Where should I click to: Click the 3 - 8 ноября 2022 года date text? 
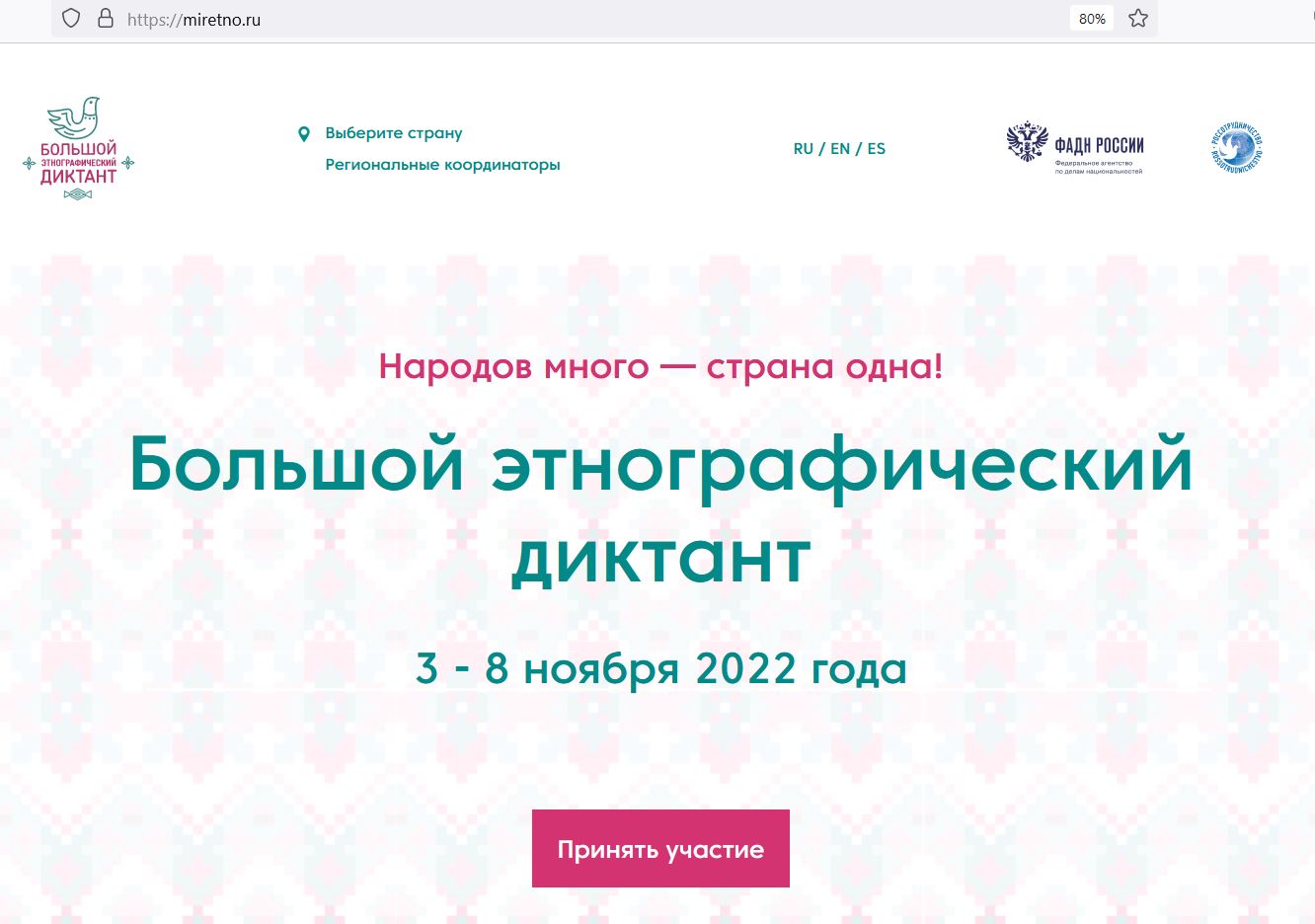(x=660, y=667)
